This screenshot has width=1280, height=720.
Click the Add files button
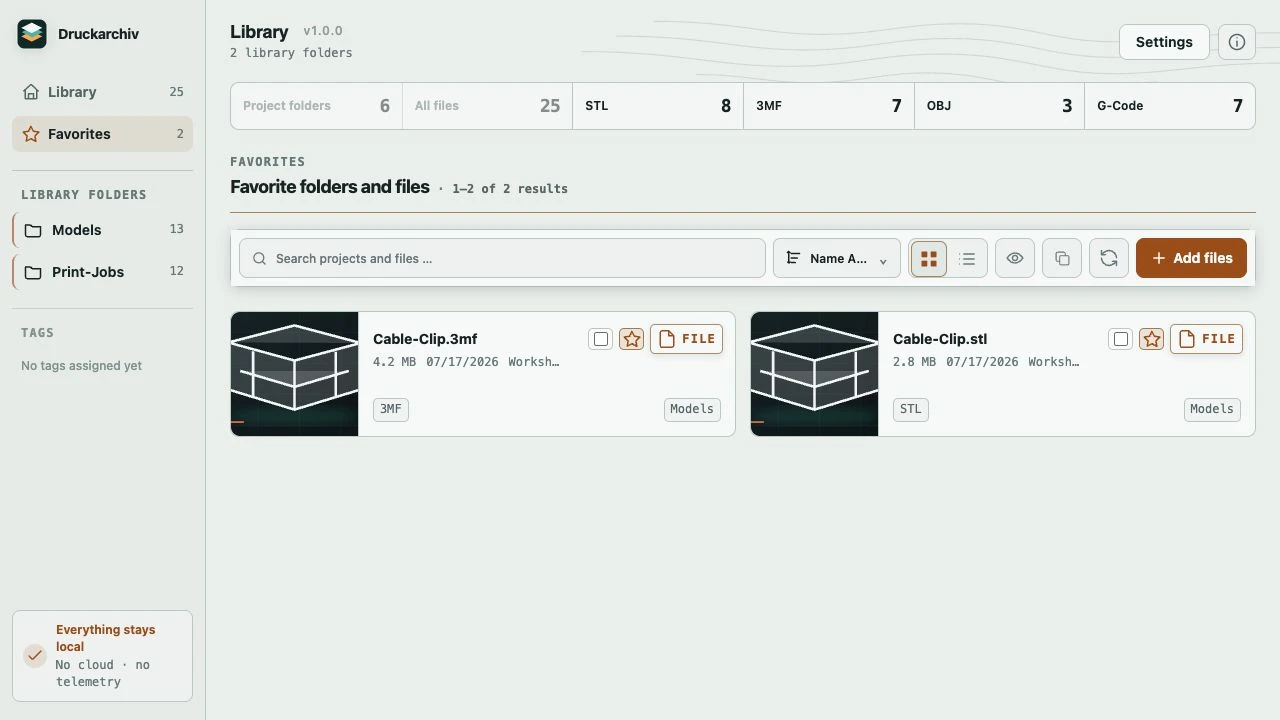point(1191,258)
